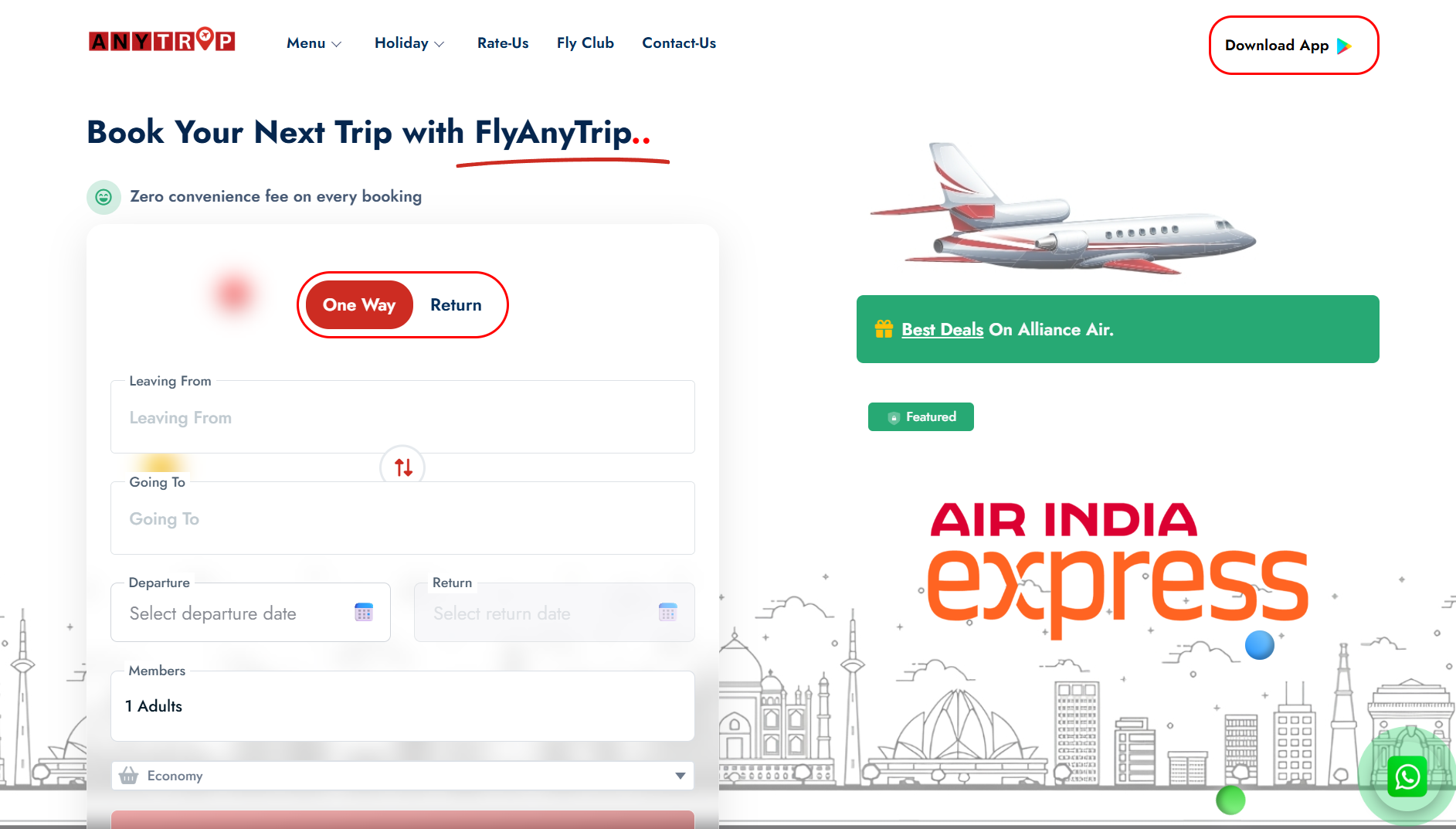Select the One Way trip option
The height and width of the screenshot is (829, 1456).
click(359, 305)
